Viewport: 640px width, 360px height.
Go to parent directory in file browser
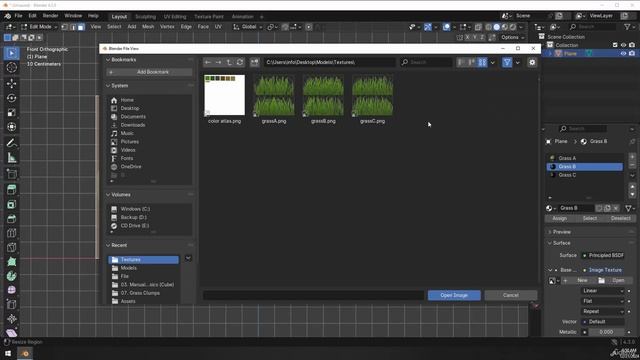(229, 62)
